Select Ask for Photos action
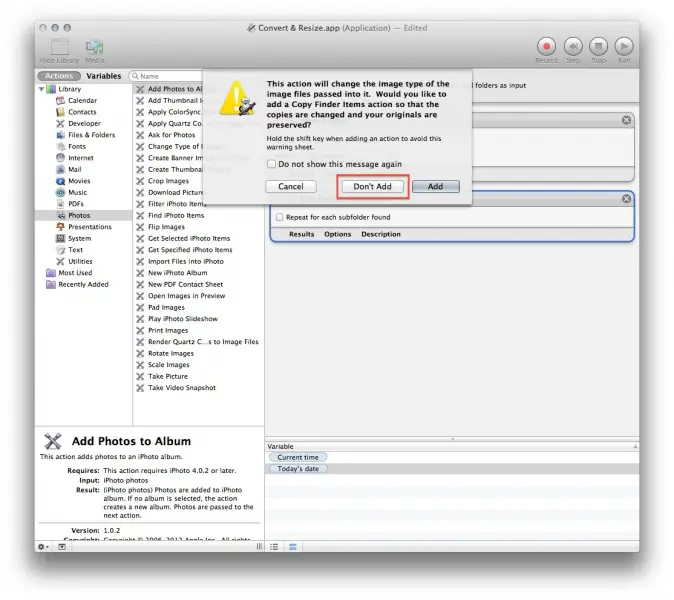Screen dimensions: 674x600 point(172,135)
